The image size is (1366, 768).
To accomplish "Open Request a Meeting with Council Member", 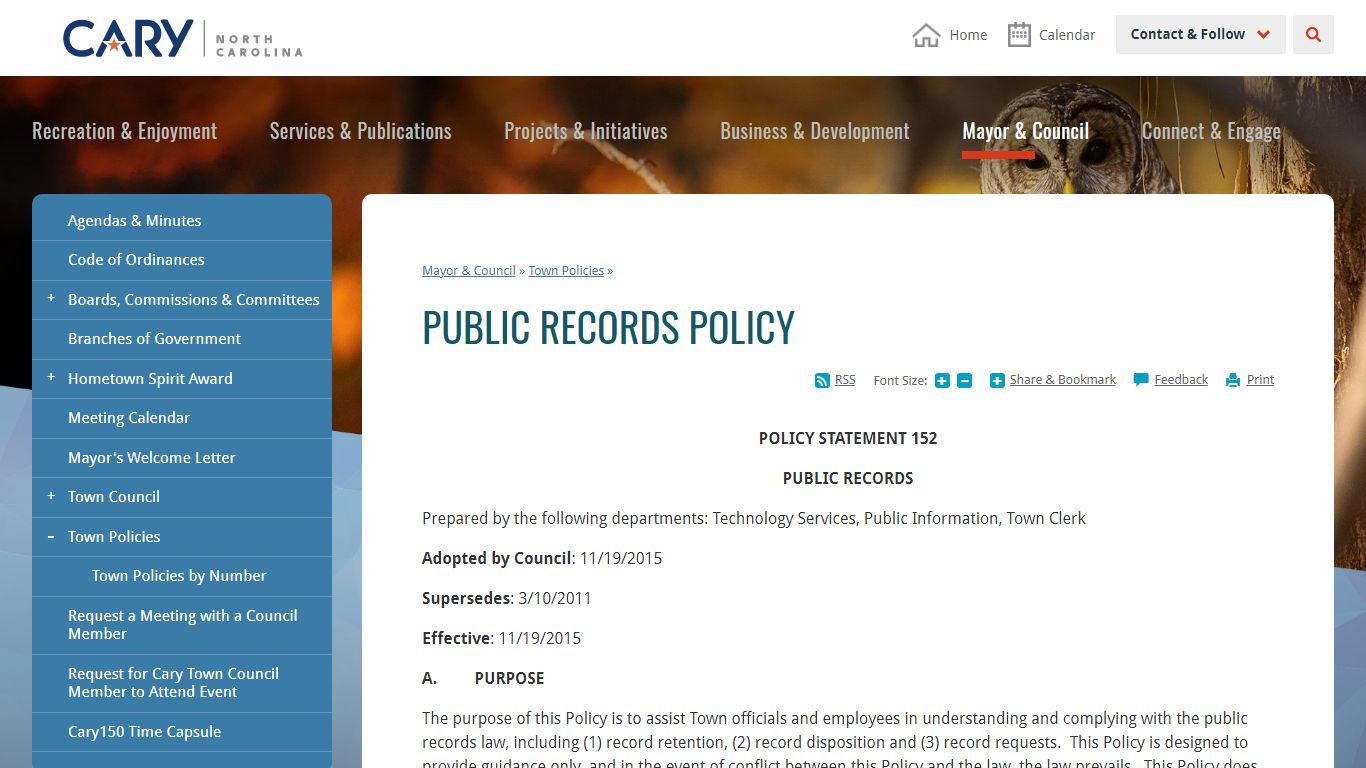I will pos(182,625).
